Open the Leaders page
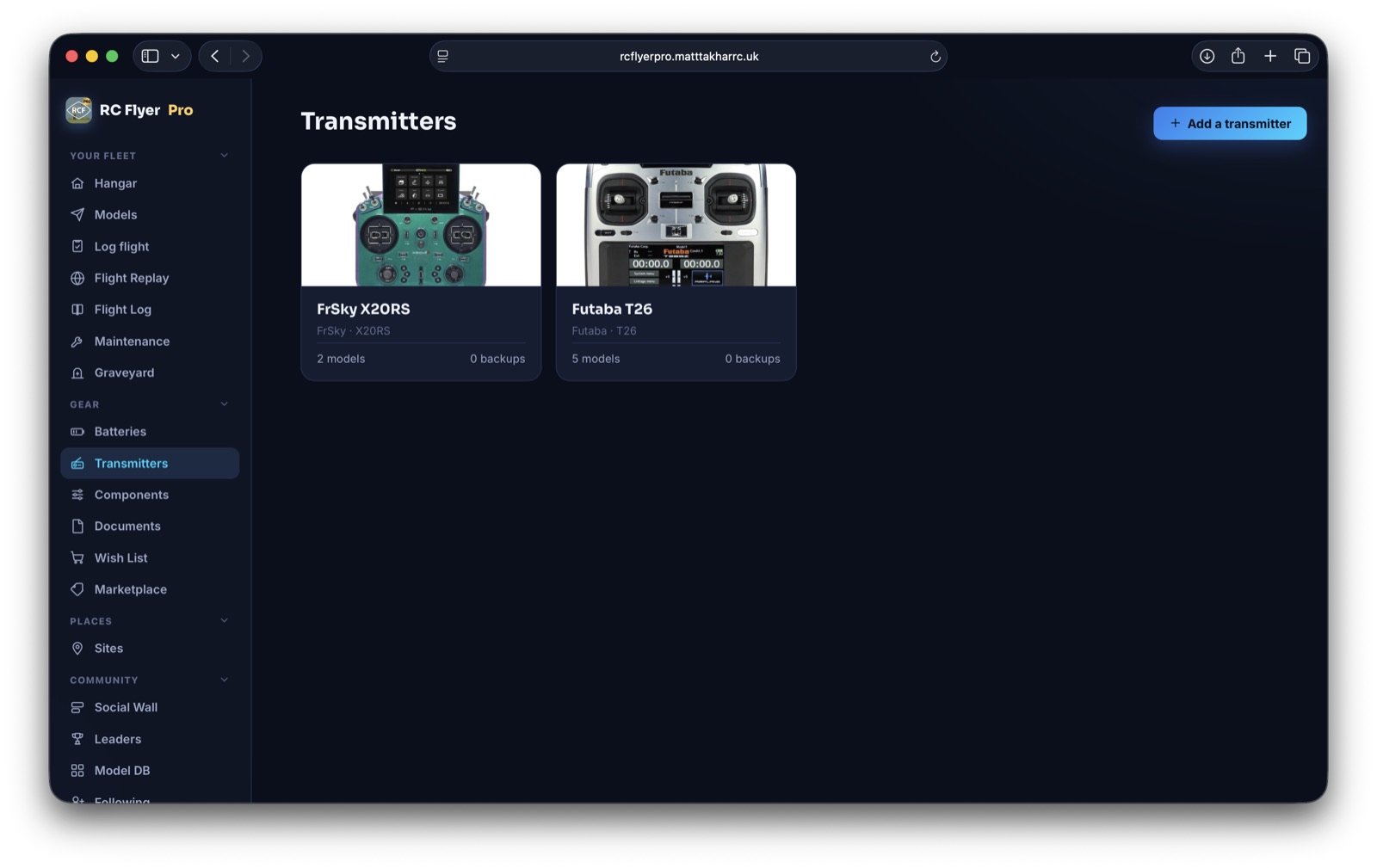1377x868 pixels. tap(150, 739)
